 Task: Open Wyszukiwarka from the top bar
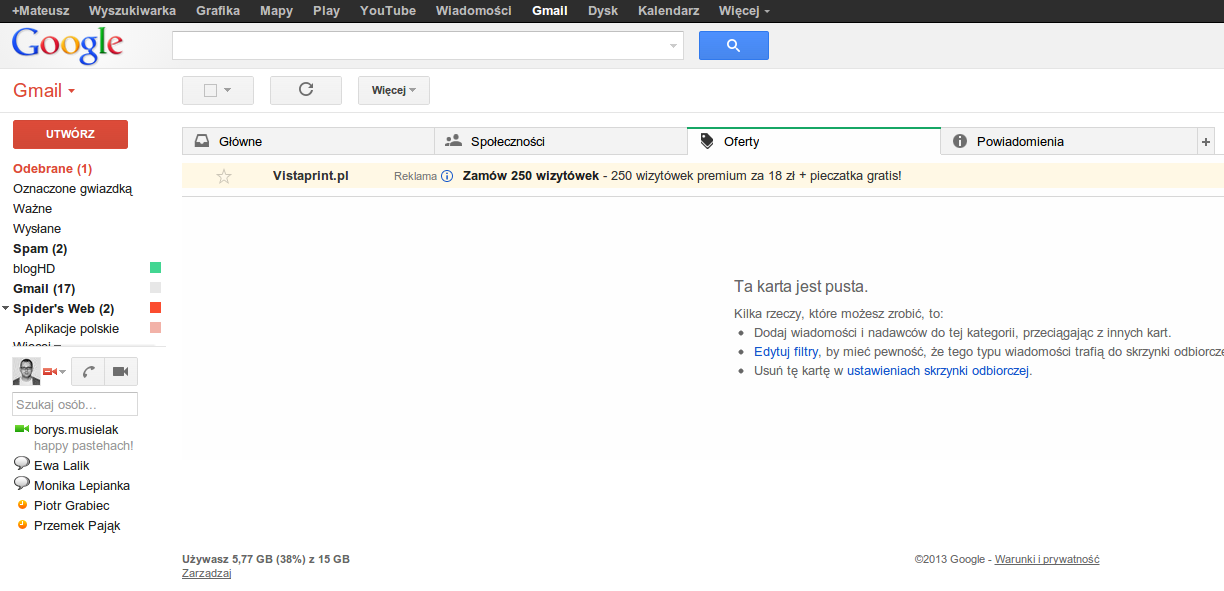pos(132,11)
